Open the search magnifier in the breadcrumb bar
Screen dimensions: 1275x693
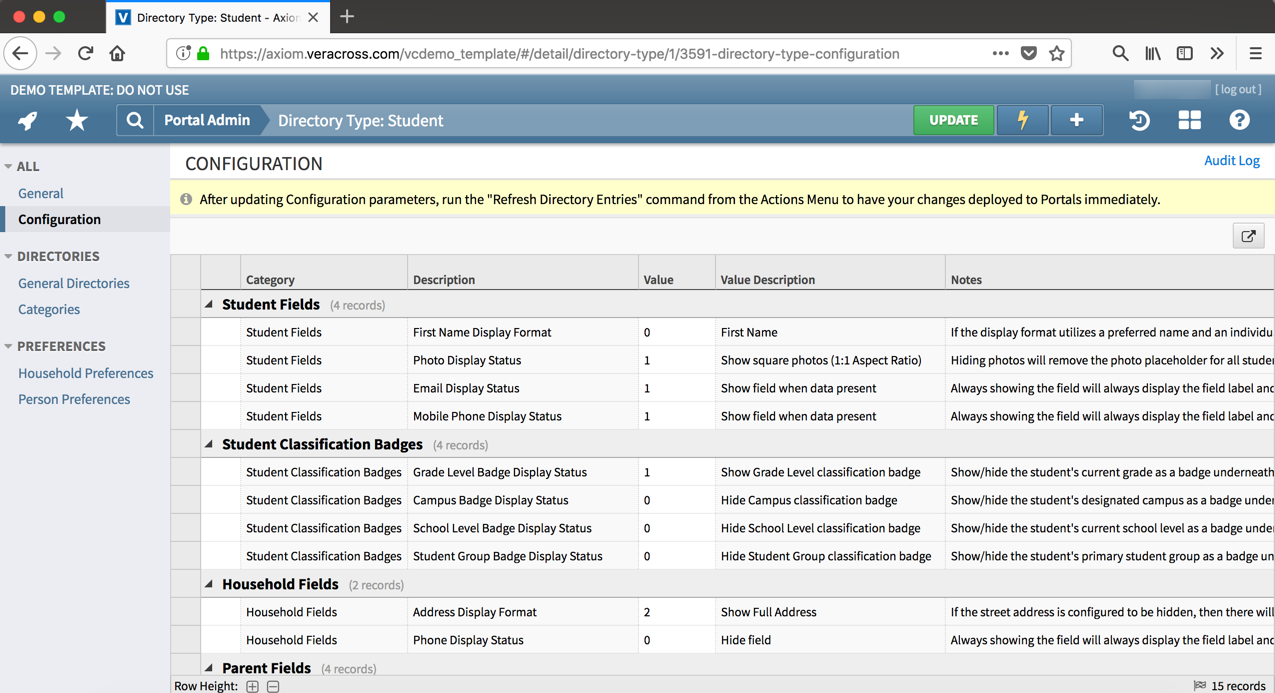click(133, 119)
